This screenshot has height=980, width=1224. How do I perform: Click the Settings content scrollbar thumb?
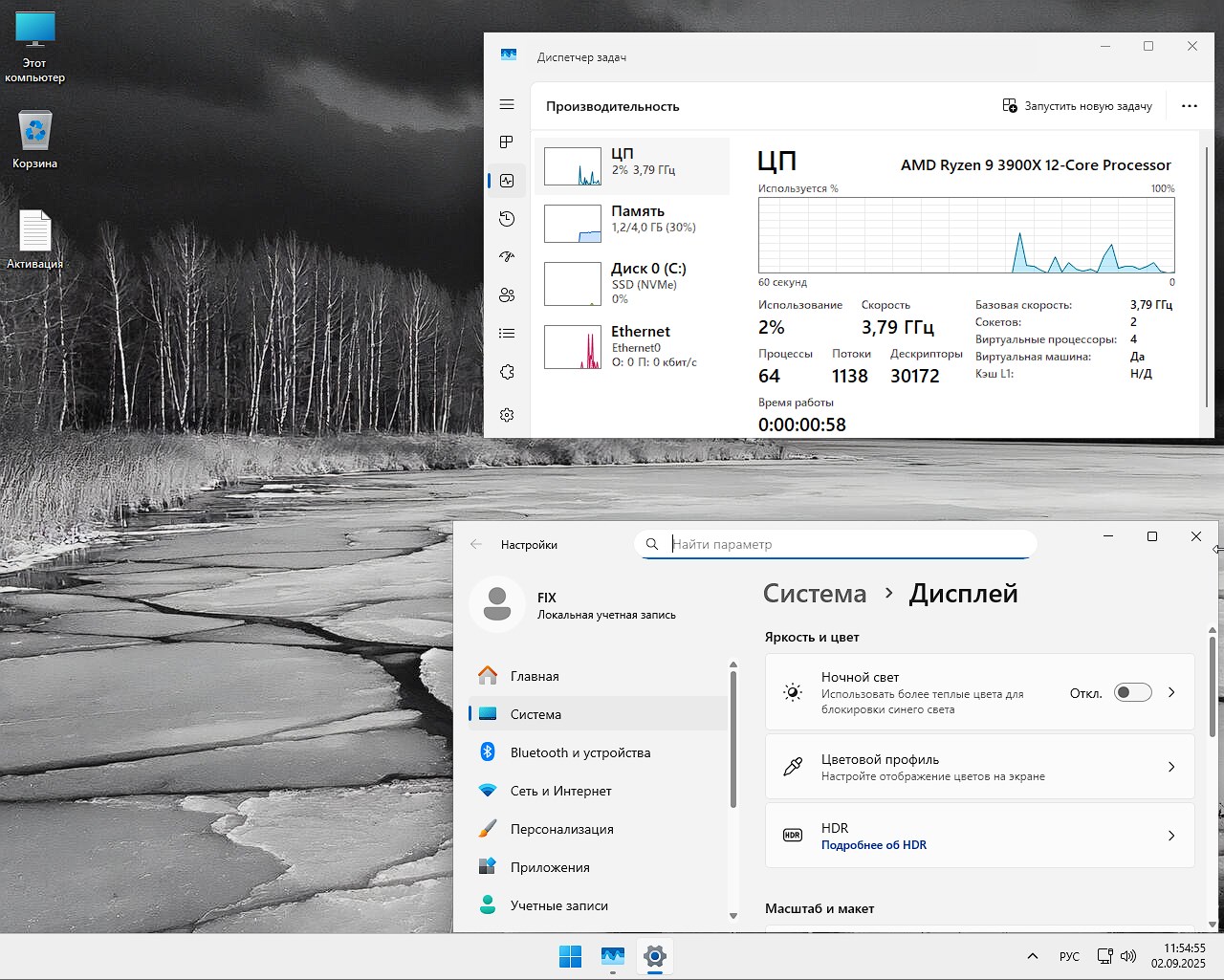(1213, 686)
